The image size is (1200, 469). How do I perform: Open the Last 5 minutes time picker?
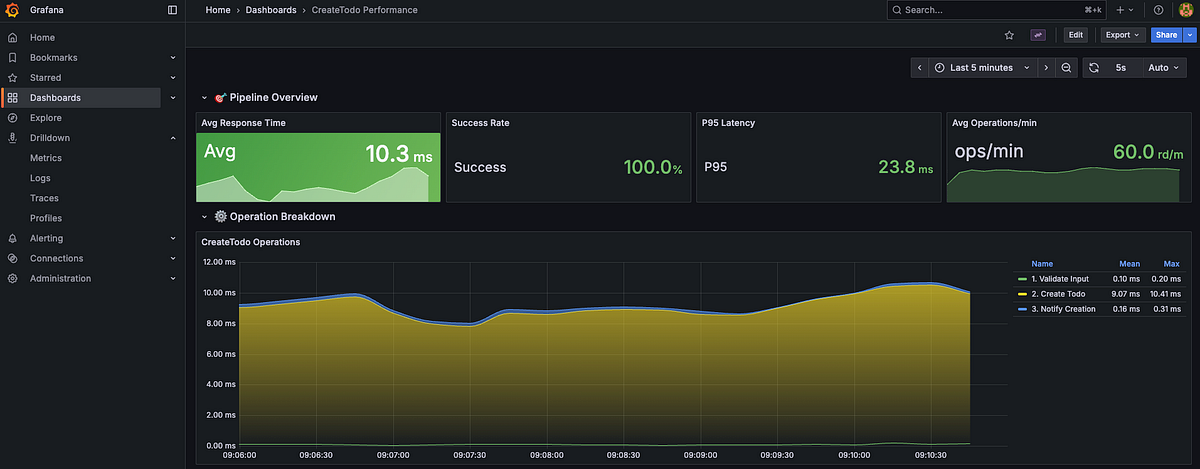(980, 68)
